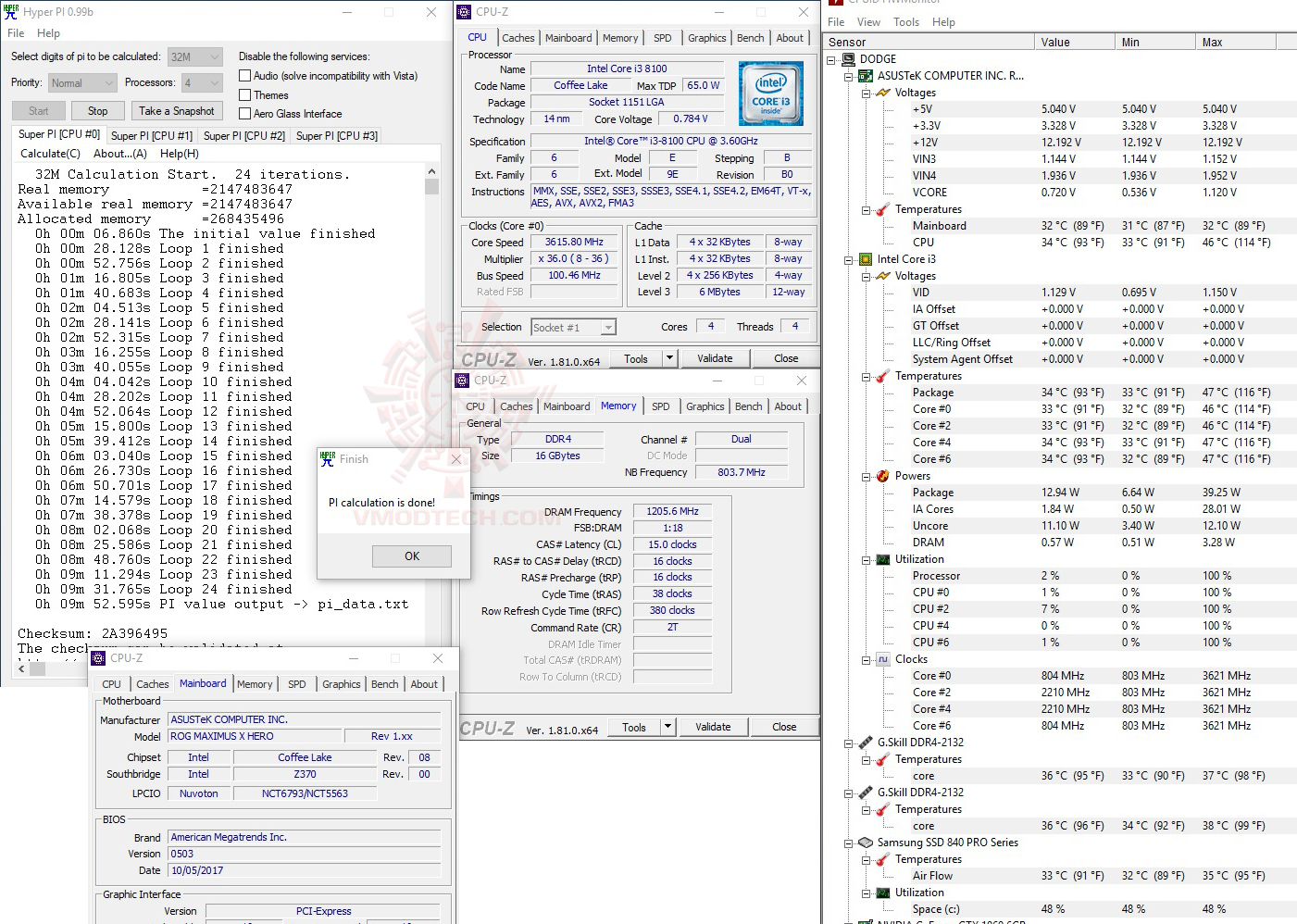Image resolution: width=1297 pixels, height=924 pixels.
Task: Open the Processors dropdown showing 4
Action: (202, 82)
